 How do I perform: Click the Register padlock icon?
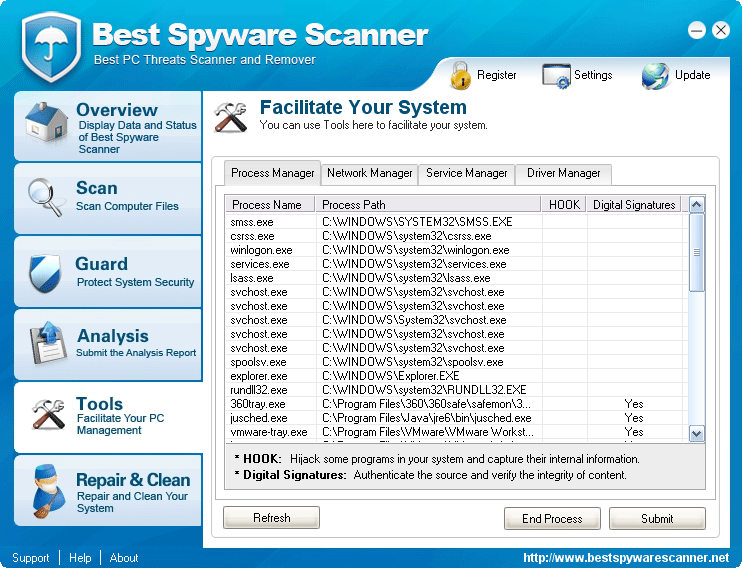tap(460, 75)
